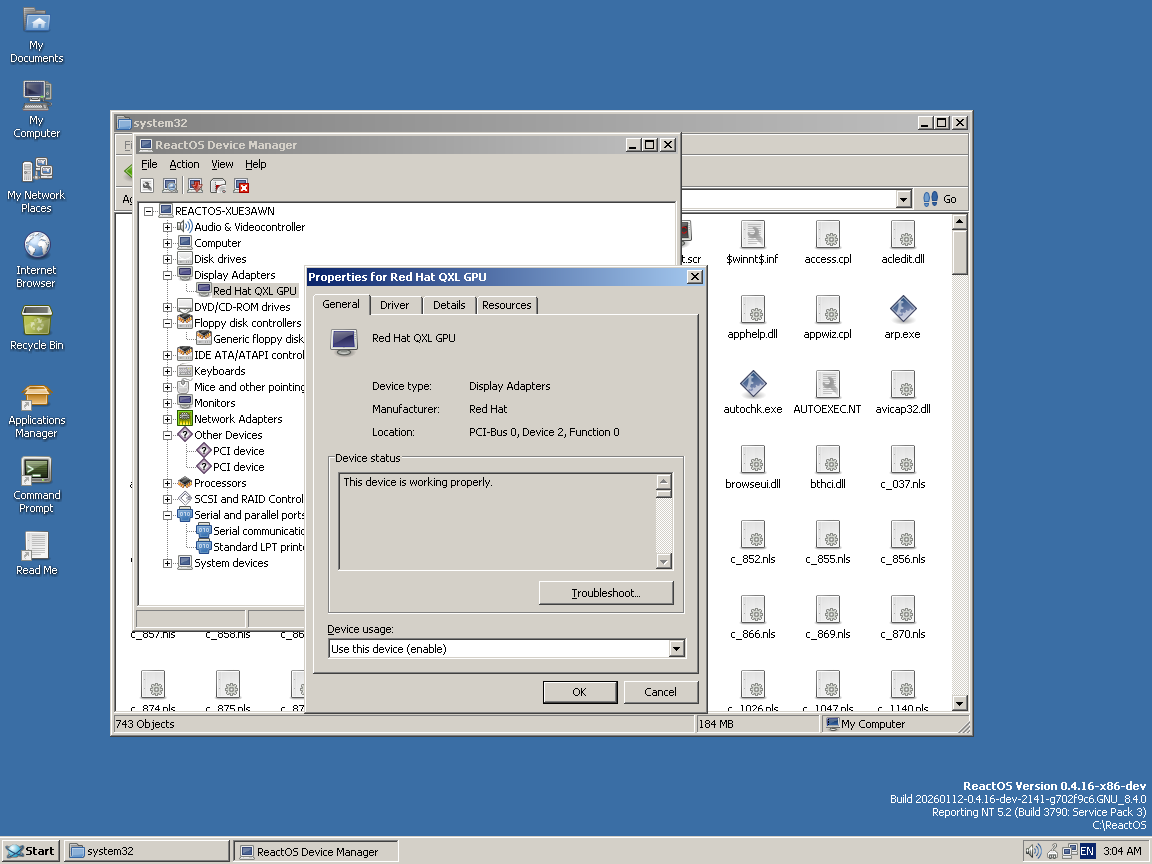Select the first PCI device under Other Devices
This screenshot has width=1152, height=864.
238,451
